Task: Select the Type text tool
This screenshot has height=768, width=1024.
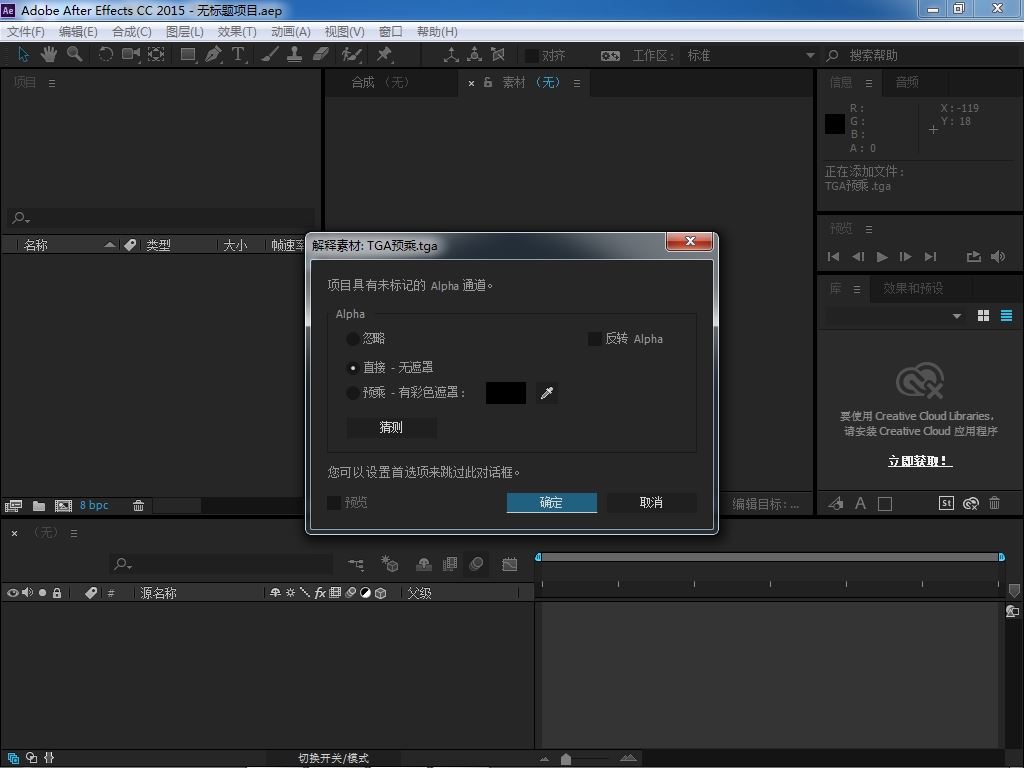Action: (x=238, y=54)
